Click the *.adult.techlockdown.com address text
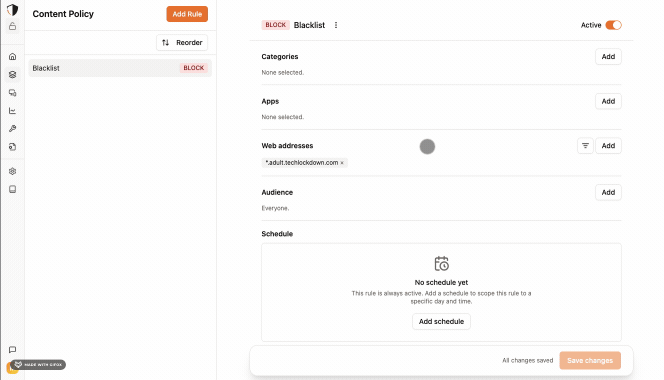The width and height of the screenshot is (664, 380). (x=302, y=163)
